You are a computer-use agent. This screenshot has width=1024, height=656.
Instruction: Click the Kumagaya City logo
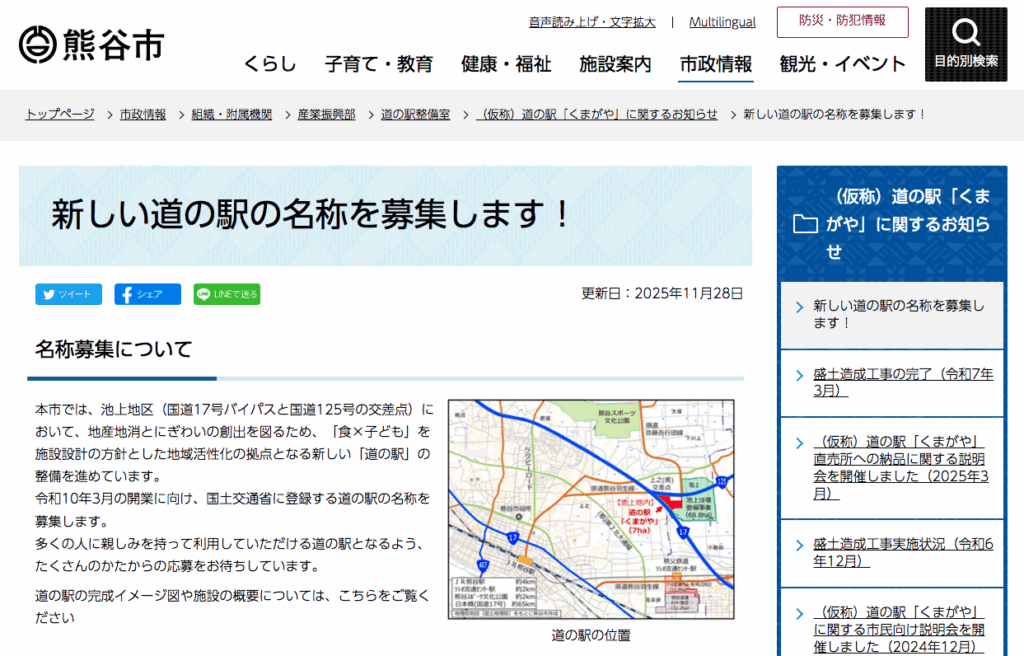pos(91,44)
